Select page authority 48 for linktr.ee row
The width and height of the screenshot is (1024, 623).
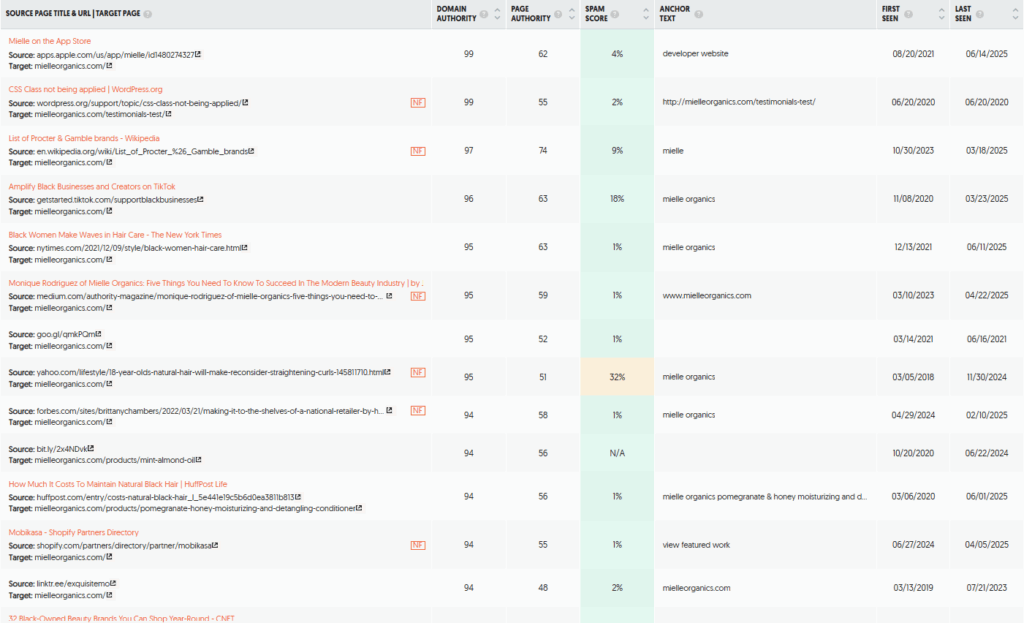(x=543, y=588)
